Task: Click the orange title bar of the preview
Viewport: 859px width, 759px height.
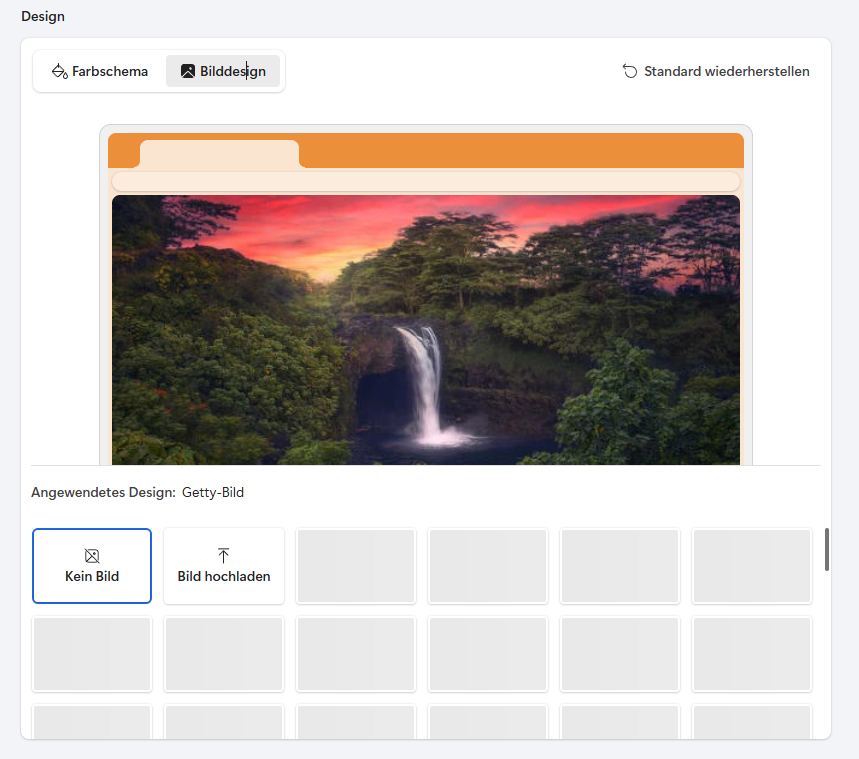Action: (520, 150)
